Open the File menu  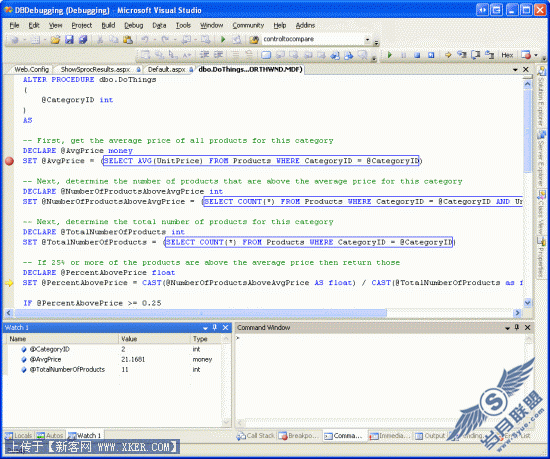pos(14,25)
